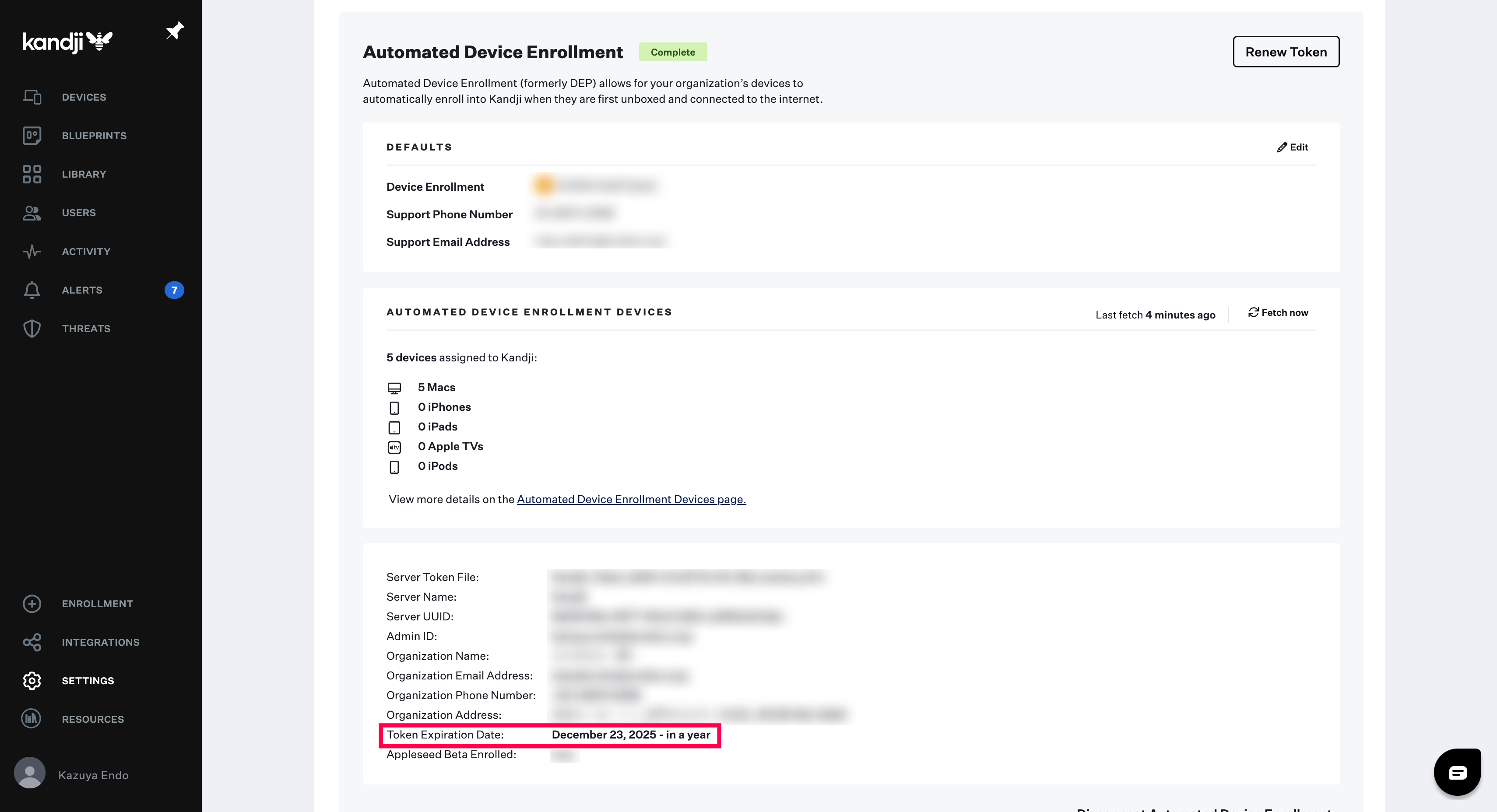Click the '5 Macs' count text
Screen dimensions: 1497x812
point(436,388)
